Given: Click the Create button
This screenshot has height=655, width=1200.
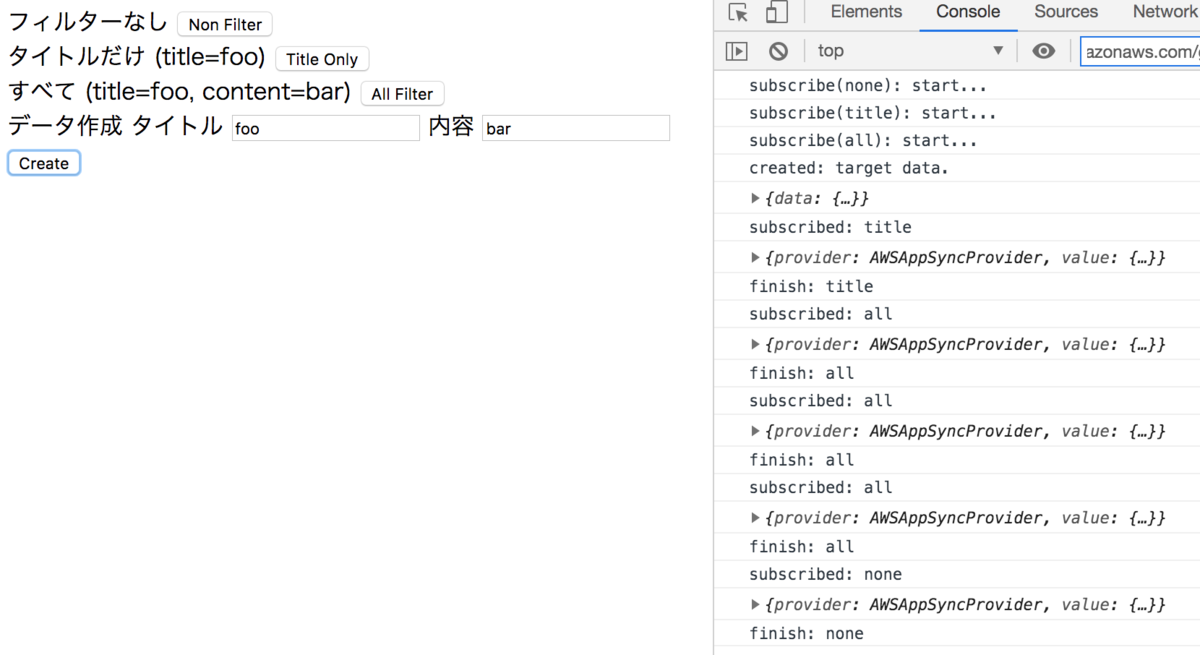Looking at the screenshot, I should tap(44, 163).
